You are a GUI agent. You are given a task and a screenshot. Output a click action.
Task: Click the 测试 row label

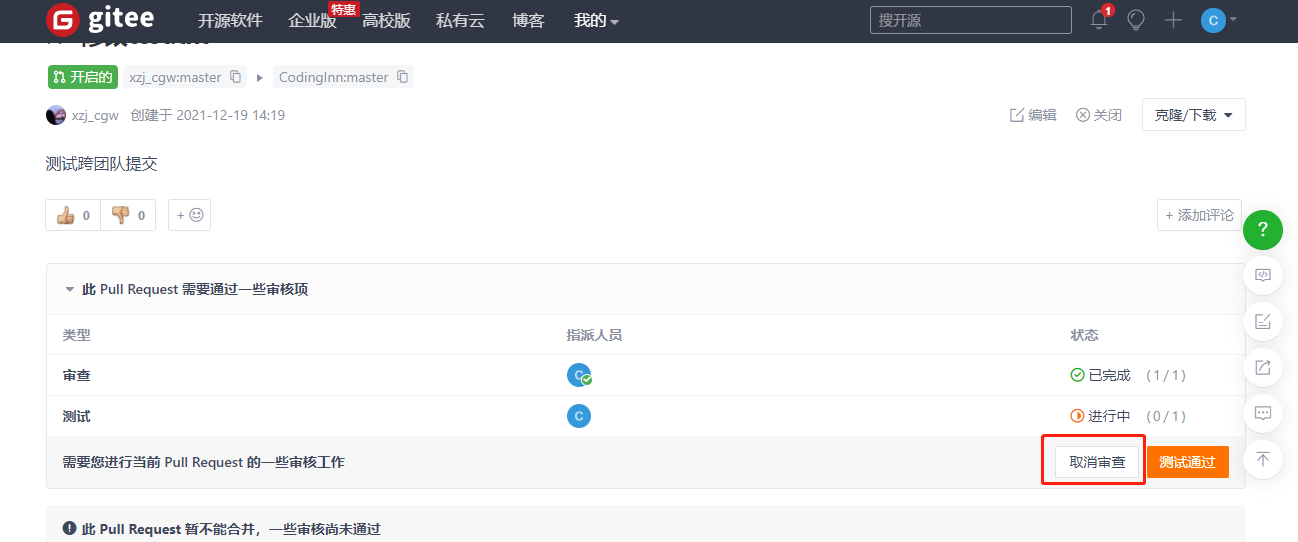pos(76,416)
